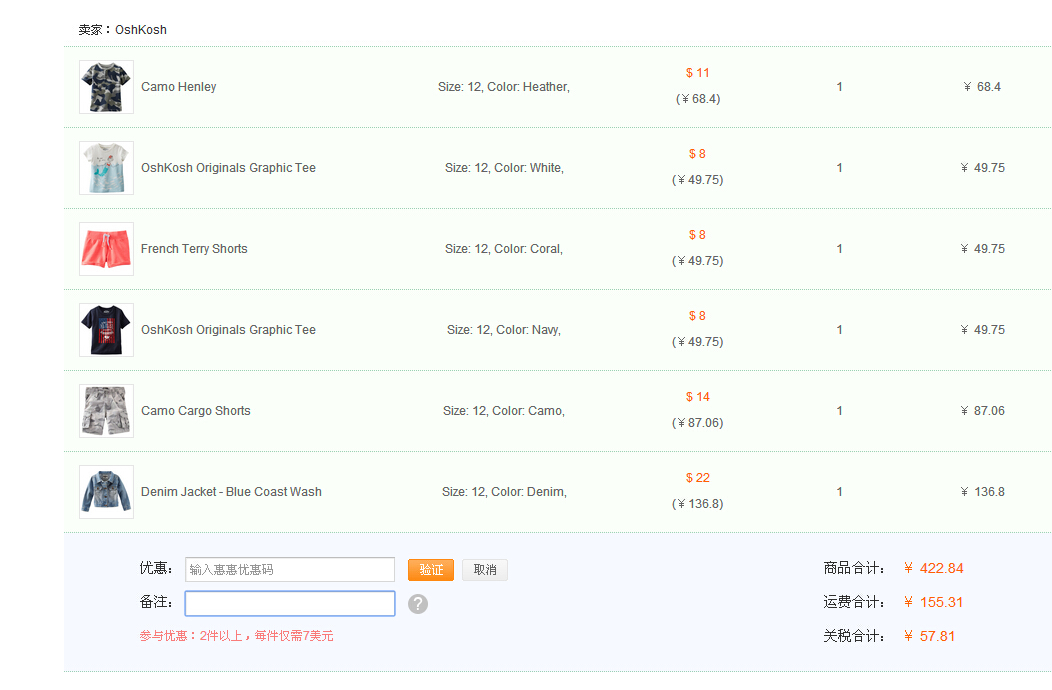The width and height of the screenshot is (1052, 690).
Task: Click the Size: 12, Color: Coral text
Action: (x=504, y=249)
